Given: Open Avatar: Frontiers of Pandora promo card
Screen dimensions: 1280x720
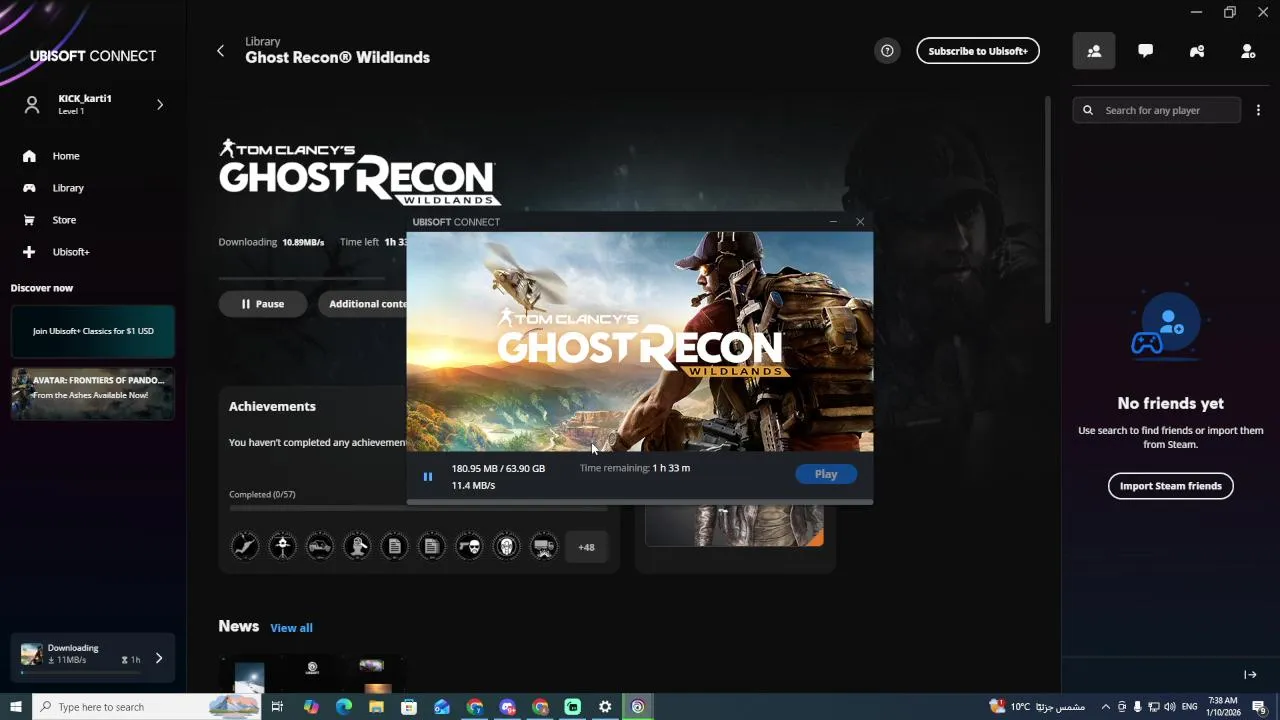Looking at the screenshot, I should click(93, 393).
